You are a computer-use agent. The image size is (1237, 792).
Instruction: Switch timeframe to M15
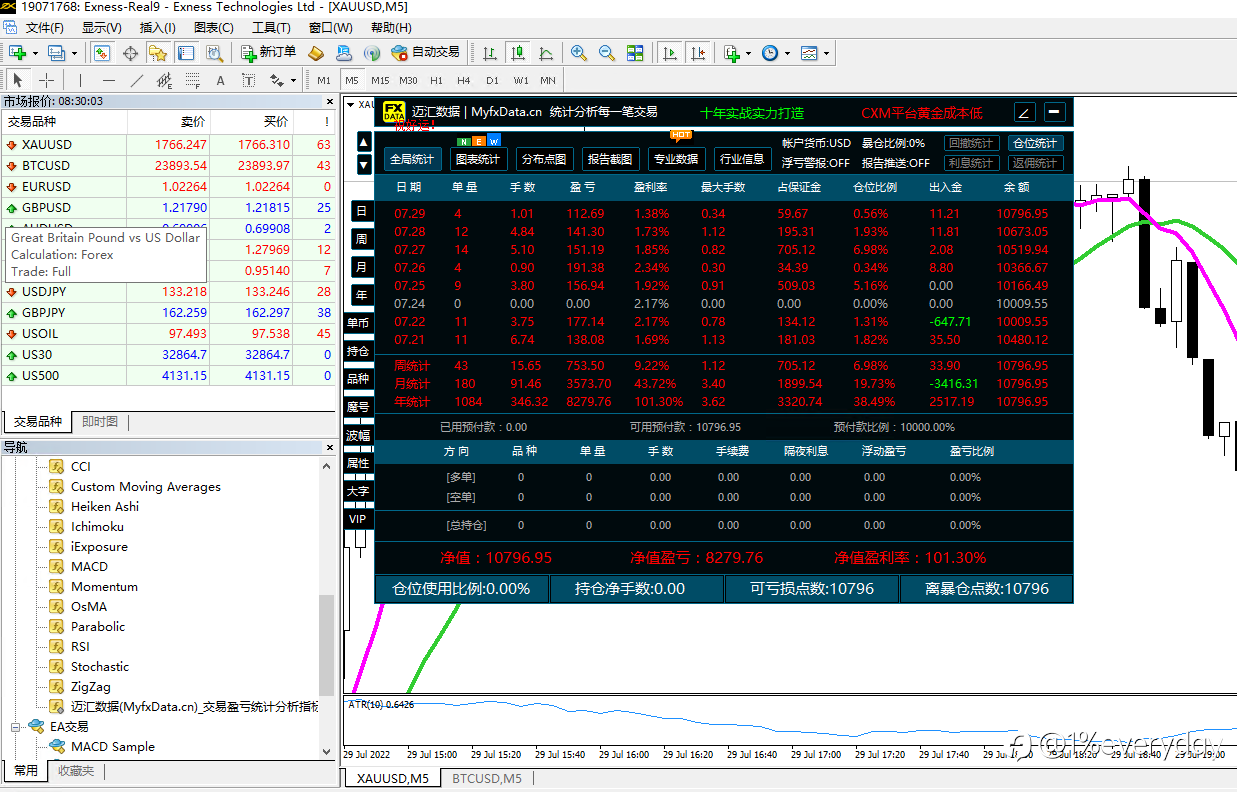380,80
